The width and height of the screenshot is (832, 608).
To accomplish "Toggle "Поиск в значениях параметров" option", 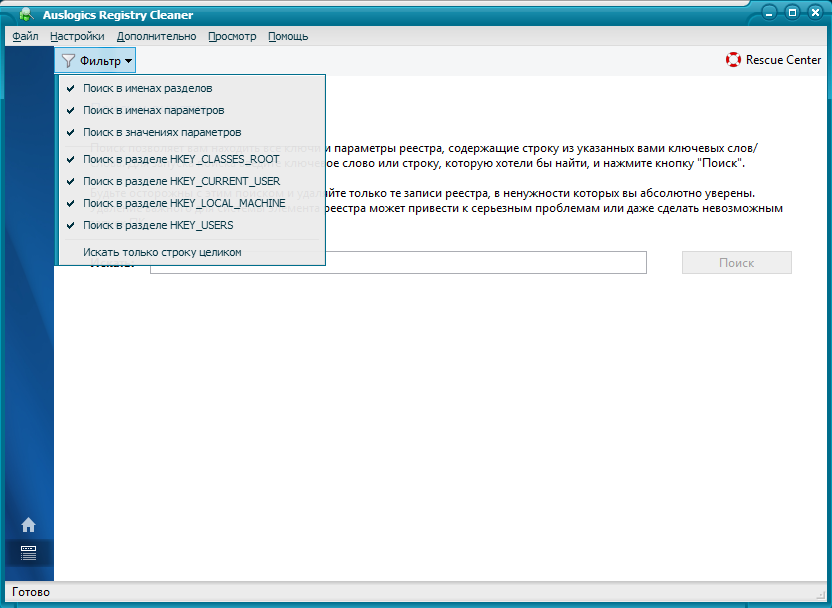I will click(192, 132).
